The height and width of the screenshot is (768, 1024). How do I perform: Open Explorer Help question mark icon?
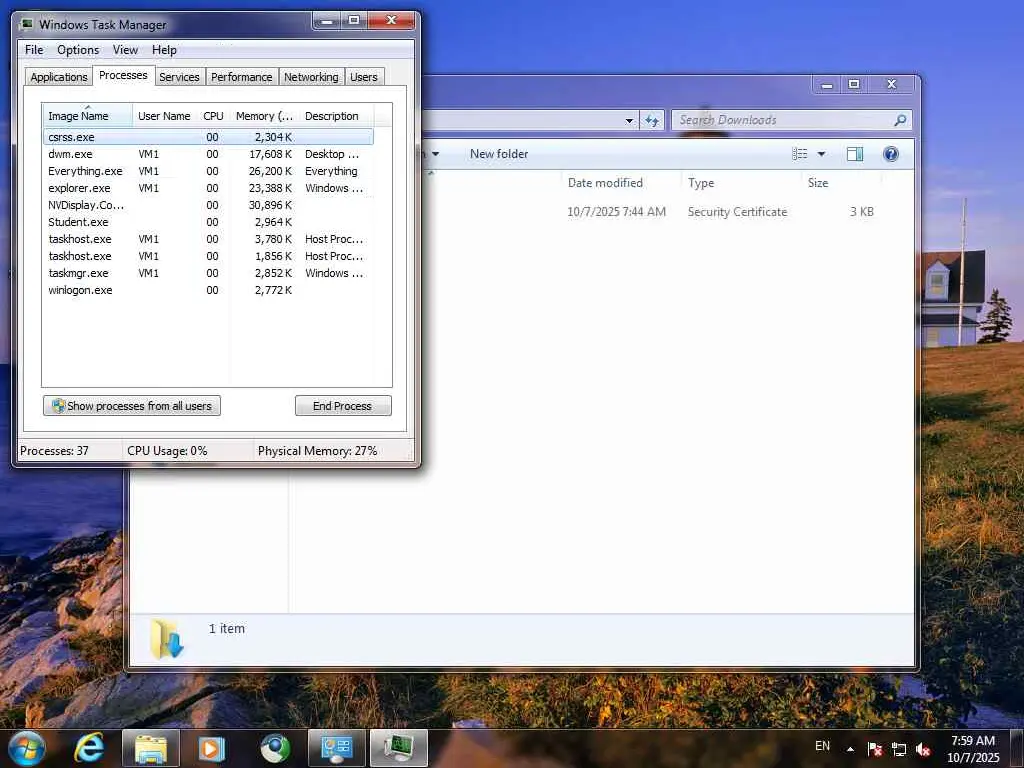pyautogui.click(x=891, y=154)
